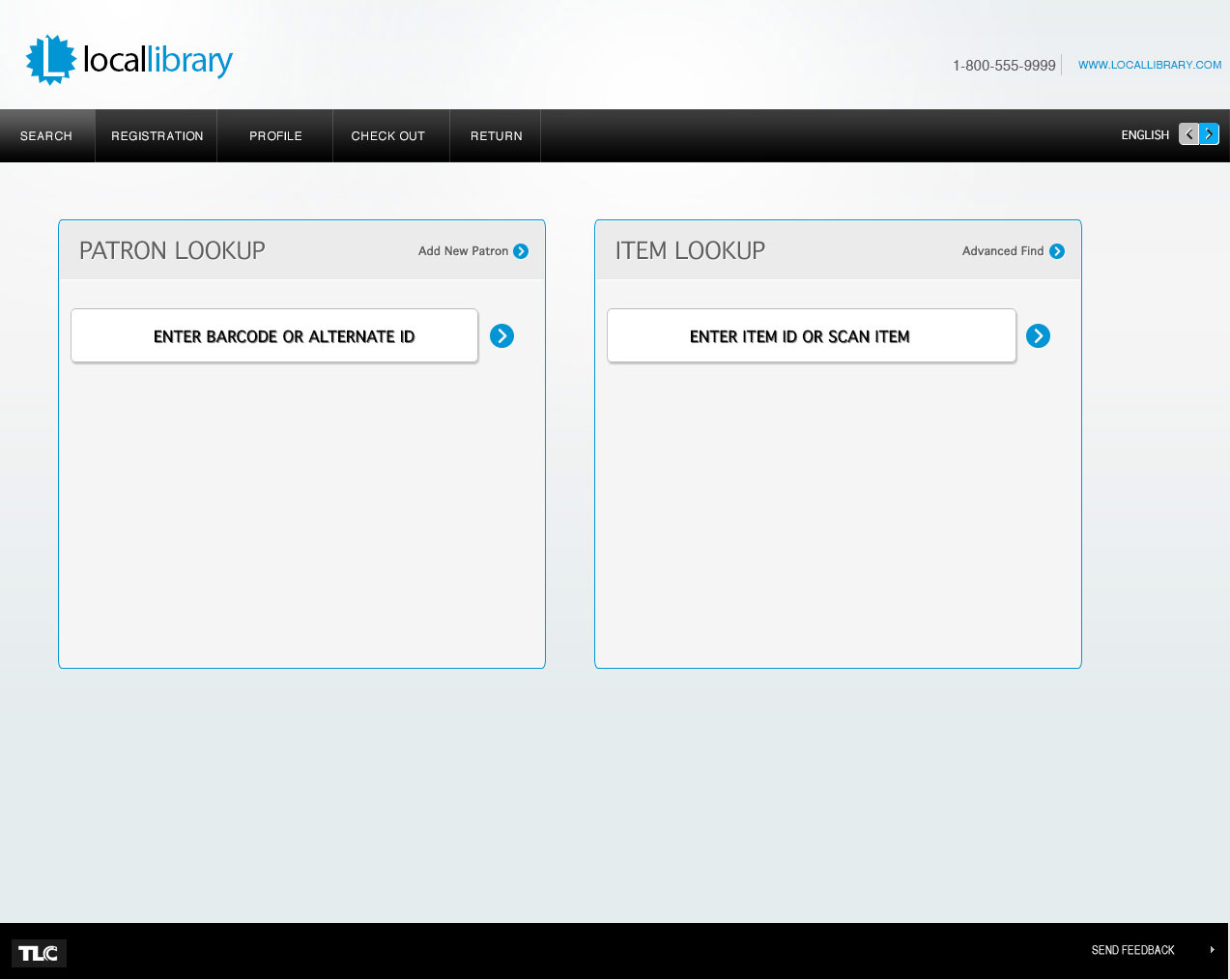The width and height of the screenshot is (1230, 980).
Task: Focus the Enter Item ID or Scan Item field
Action: click(x=811, y=336)
